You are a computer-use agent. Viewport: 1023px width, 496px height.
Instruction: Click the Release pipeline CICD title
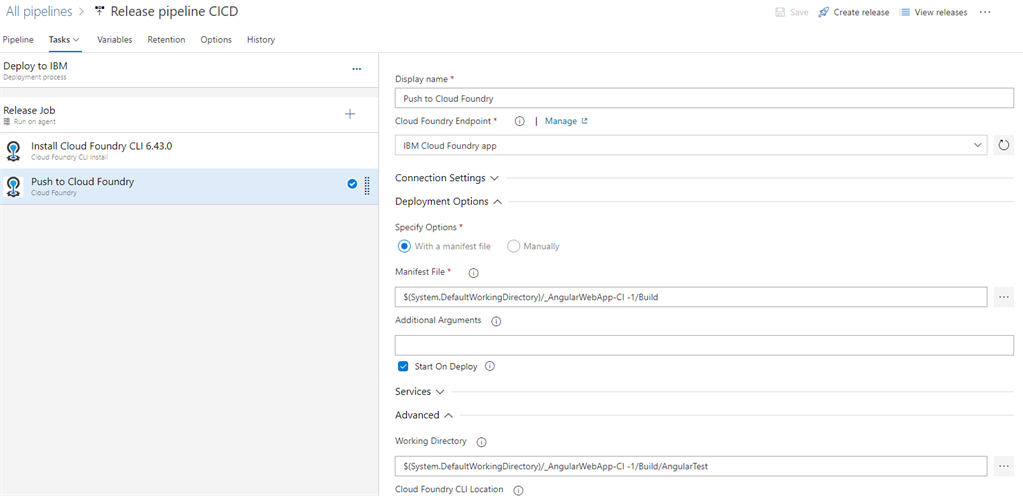pos(174,12)
